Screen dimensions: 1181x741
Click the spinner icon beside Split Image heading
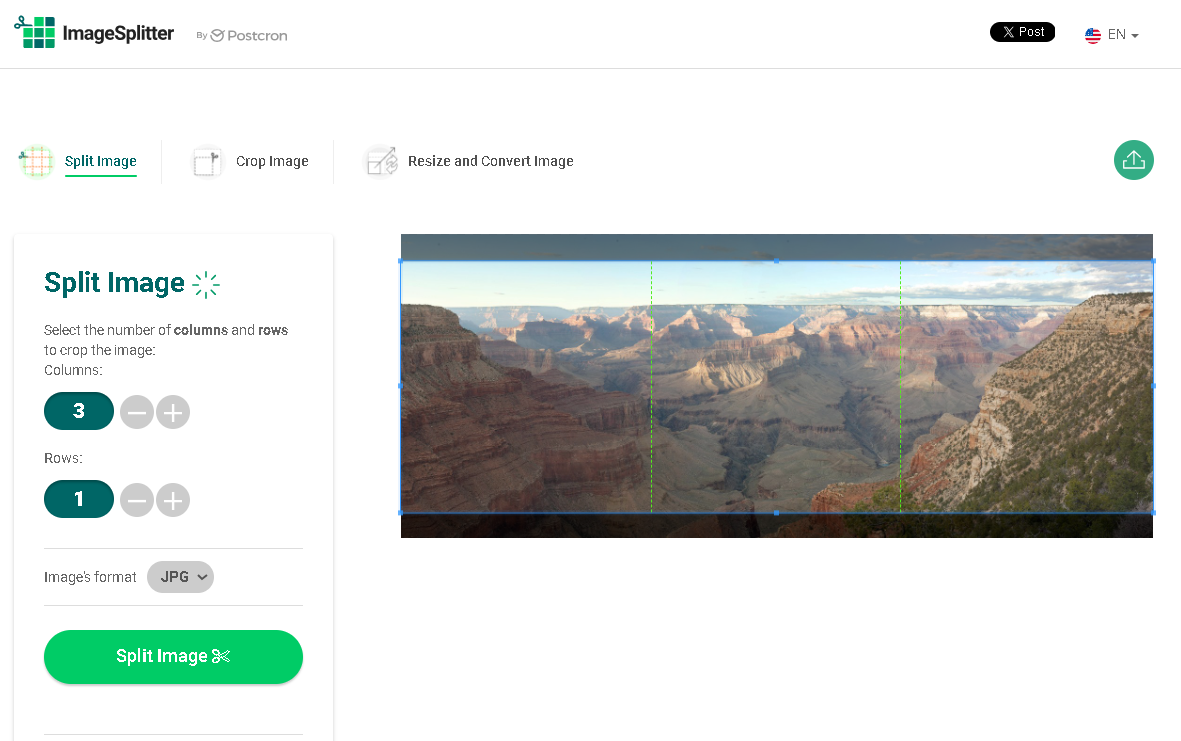205,284
